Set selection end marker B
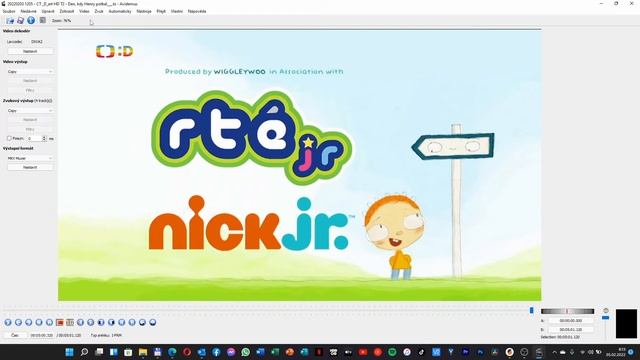The height and width of the screenshot is (360, 640). tap(70, 322)
